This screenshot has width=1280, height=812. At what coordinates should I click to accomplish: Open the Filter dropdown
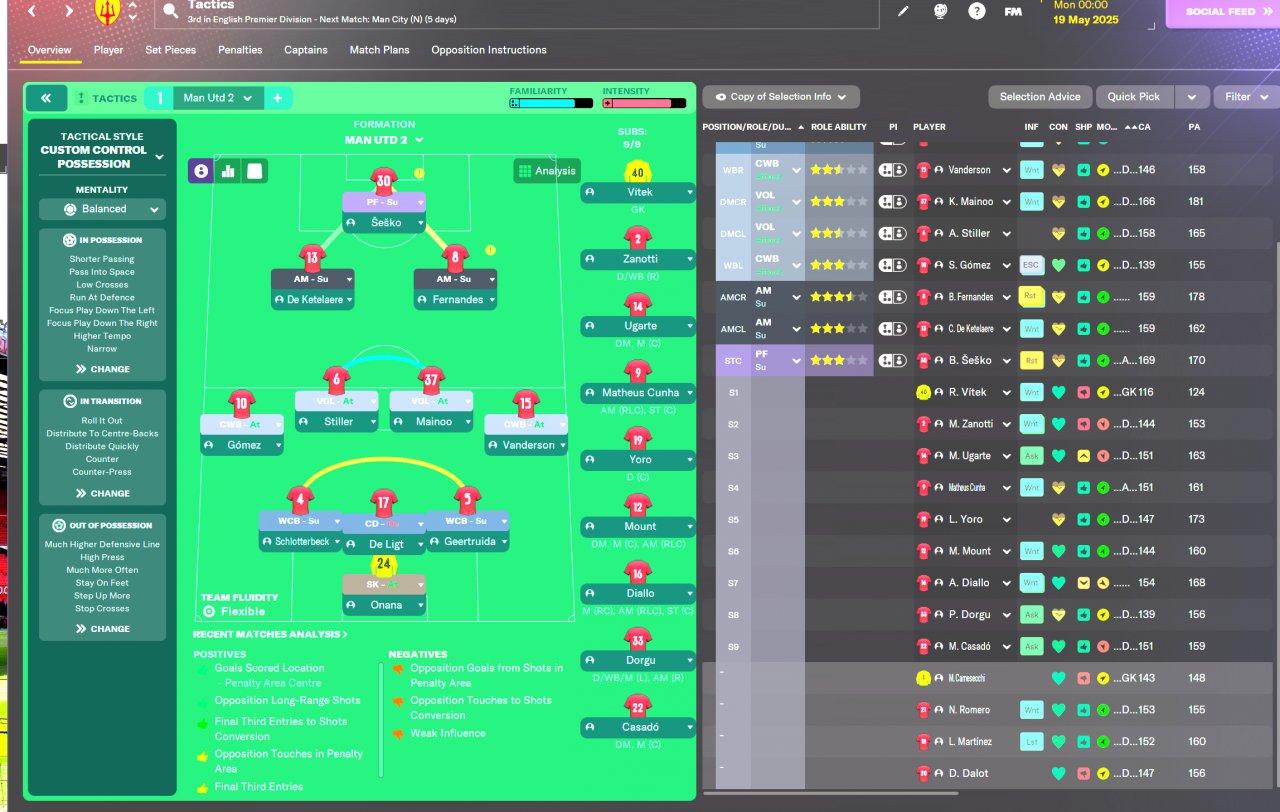click(x=1246, y=97)
